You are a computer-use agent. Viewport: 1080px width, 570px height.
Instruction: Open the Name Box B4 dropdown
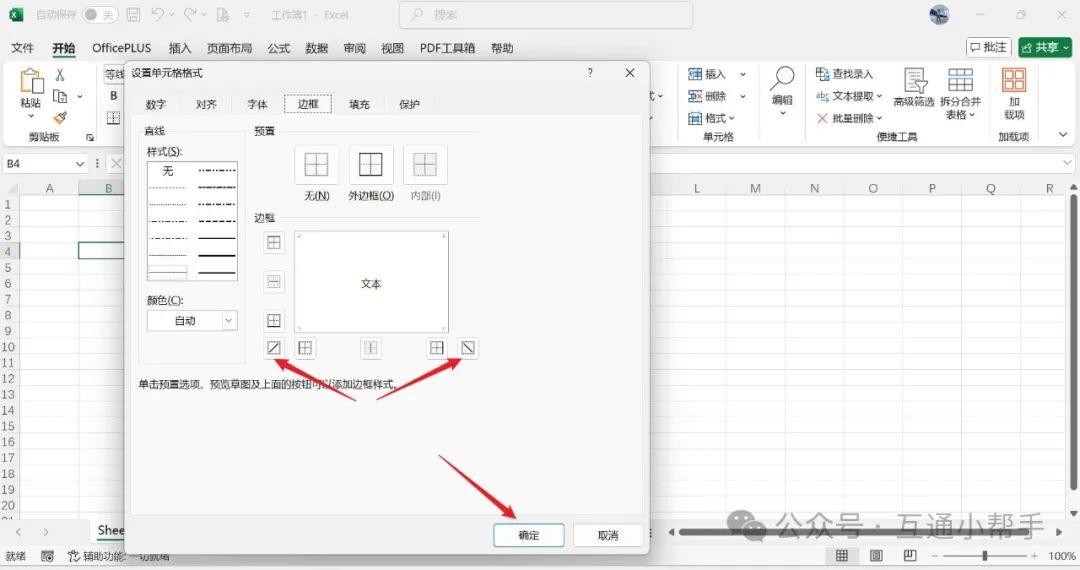click(x=80, y=164)
